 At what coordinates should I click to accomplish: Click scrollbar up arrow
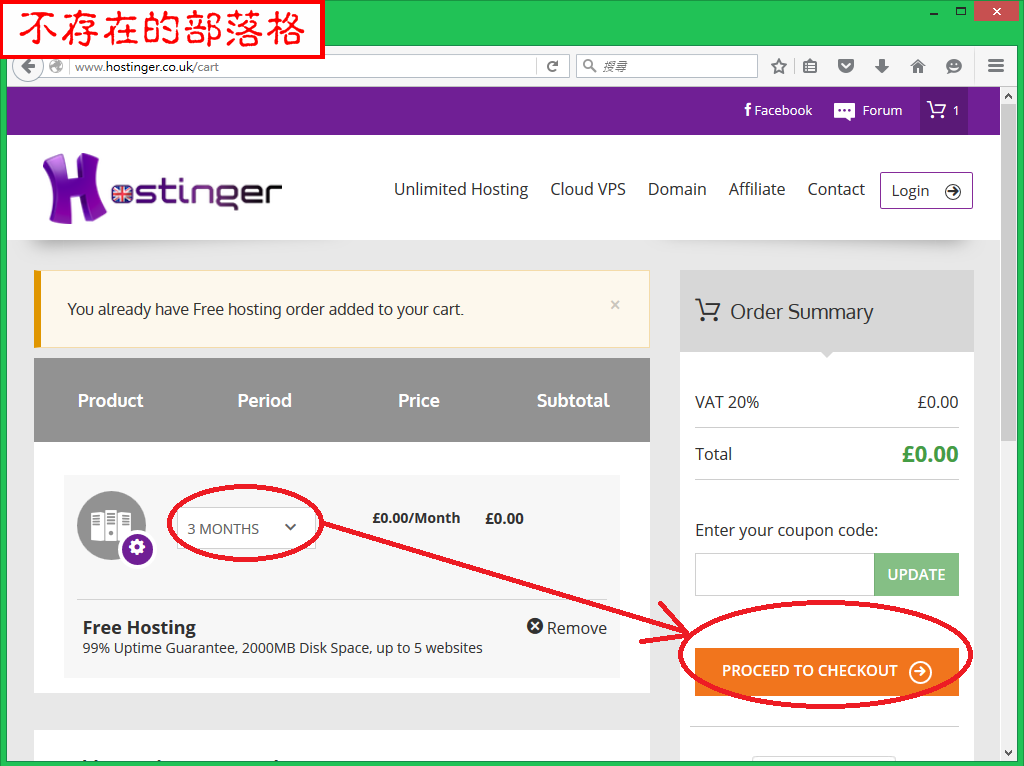1008,96
